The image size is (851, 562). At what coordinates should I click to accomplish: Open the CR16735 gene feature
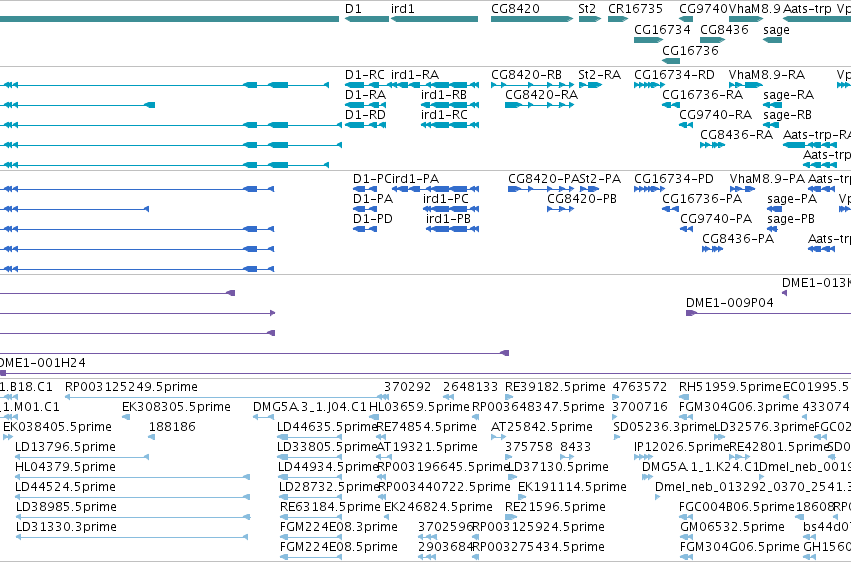pyautogui.click(x=619, y=19)
